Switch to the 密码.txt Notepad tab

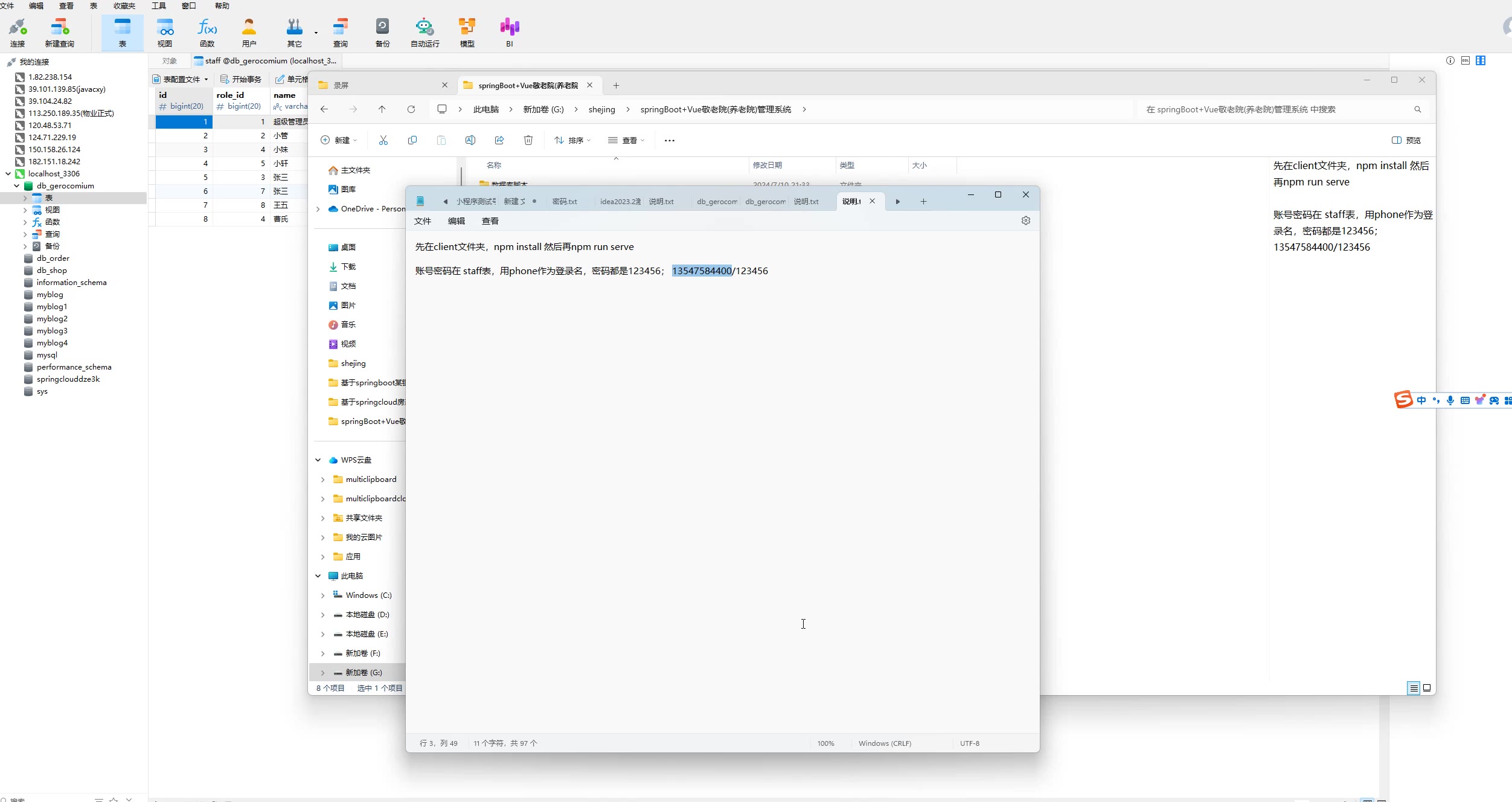(x=565, y=202)
